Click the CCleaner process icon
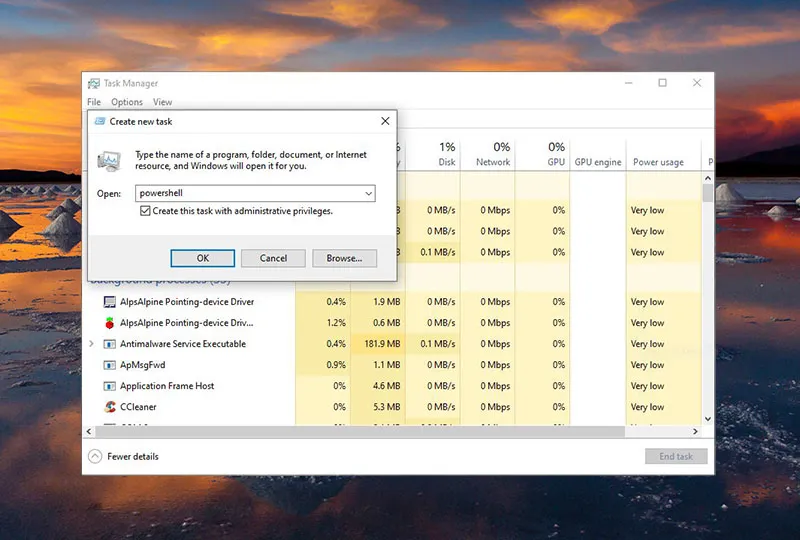This screenshot has height=540, width=800. point(110,407)
